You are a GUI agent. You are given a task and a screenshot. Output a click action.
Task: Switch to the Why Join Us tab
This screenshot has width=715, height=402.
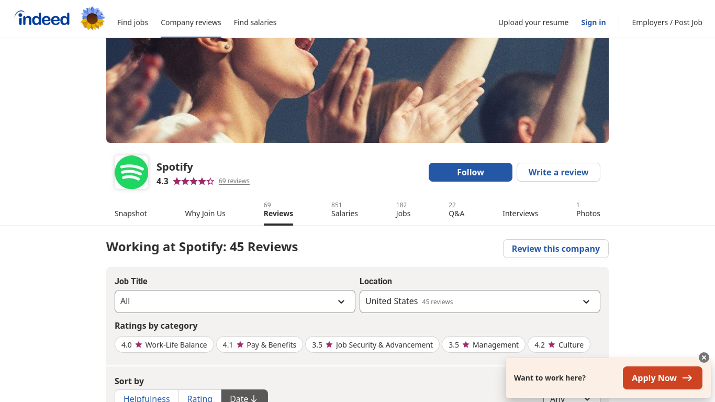pyautogui.click(x=205, y=213)
